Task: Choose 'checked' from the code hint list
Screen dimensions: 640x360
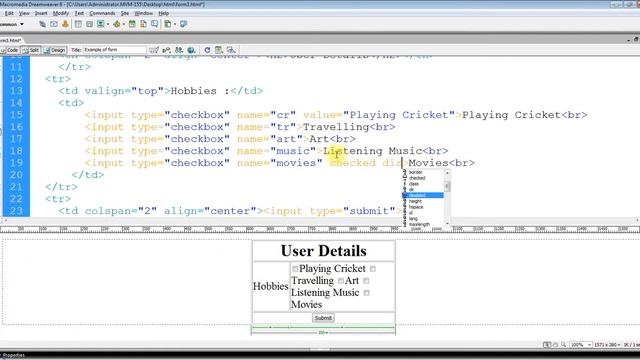Action: pos(417,178)
